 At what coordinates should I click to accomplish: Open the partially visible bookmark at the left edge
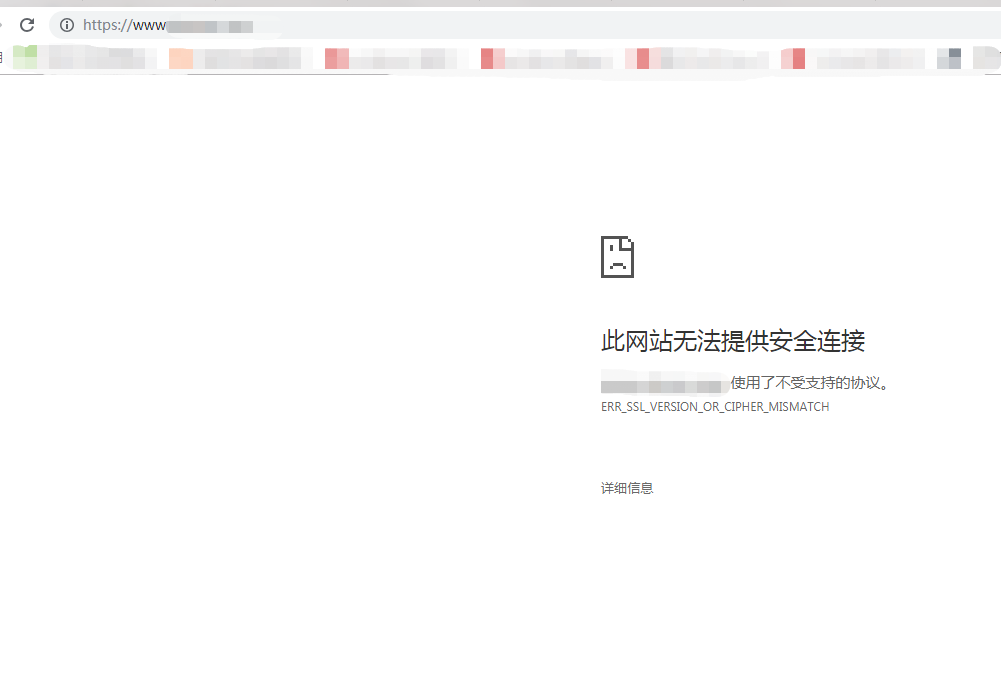click(x=3, y=58)
